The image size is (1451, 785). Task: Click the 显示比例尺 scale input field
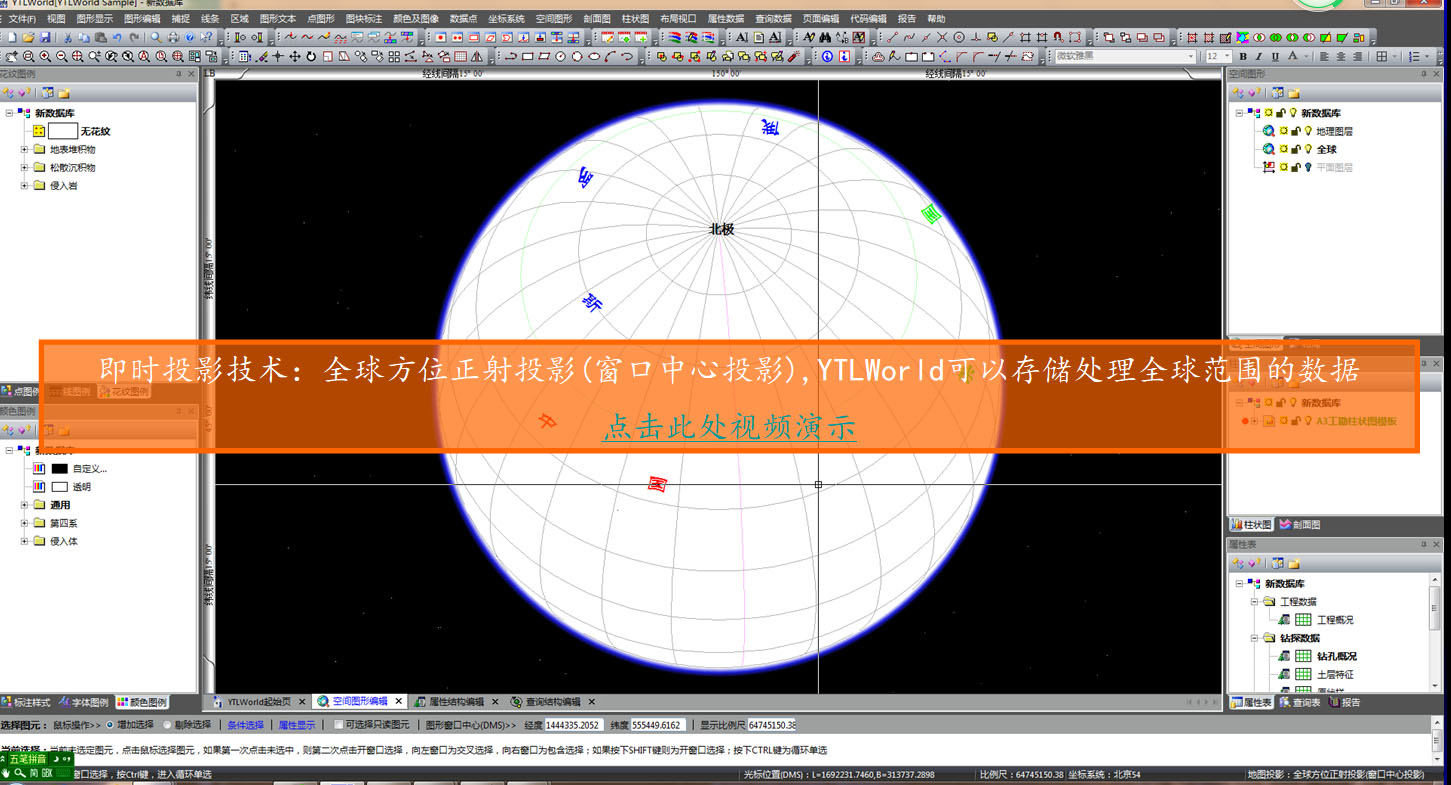pyautogui.click(x=772, y=725)
